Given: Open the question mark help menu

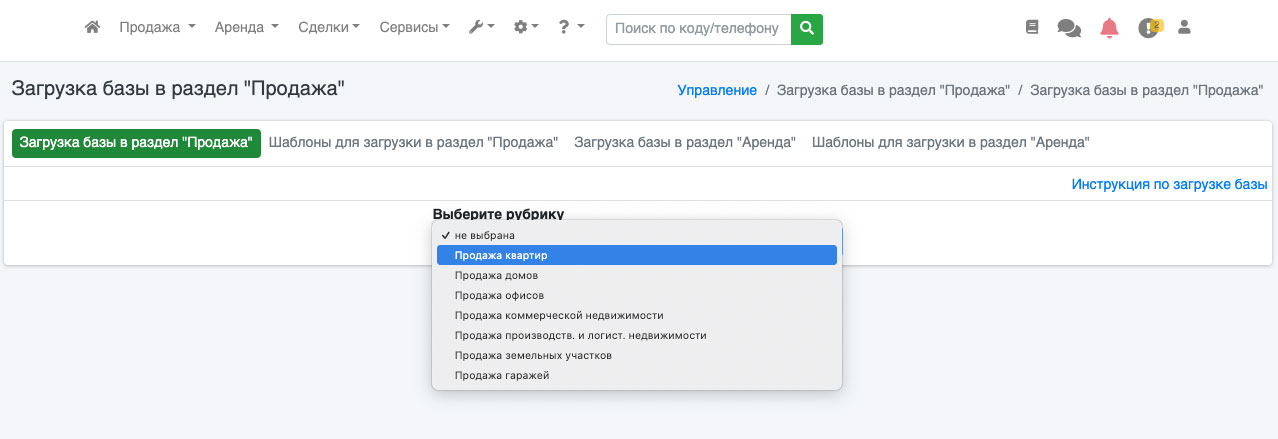Looking at the screenshot, I should (571, 28).
